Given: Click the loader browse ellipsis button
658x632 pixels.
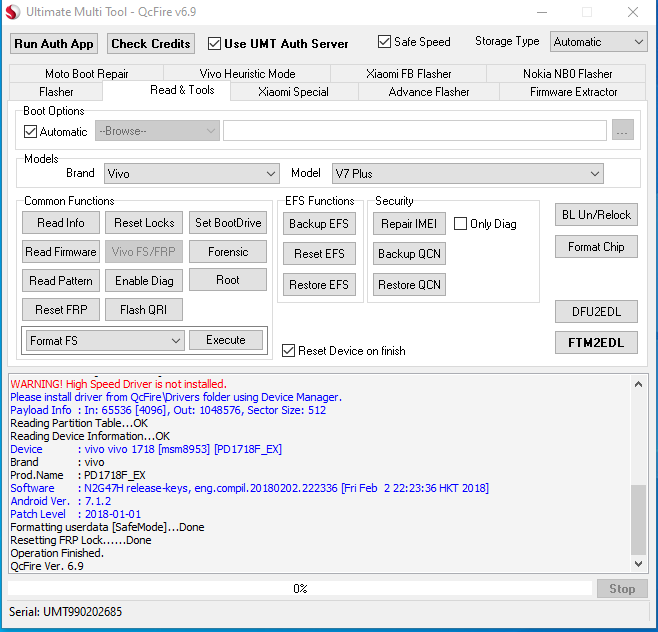Looking at the screenshot, I should pyautogui.click(x=623, y=130).
